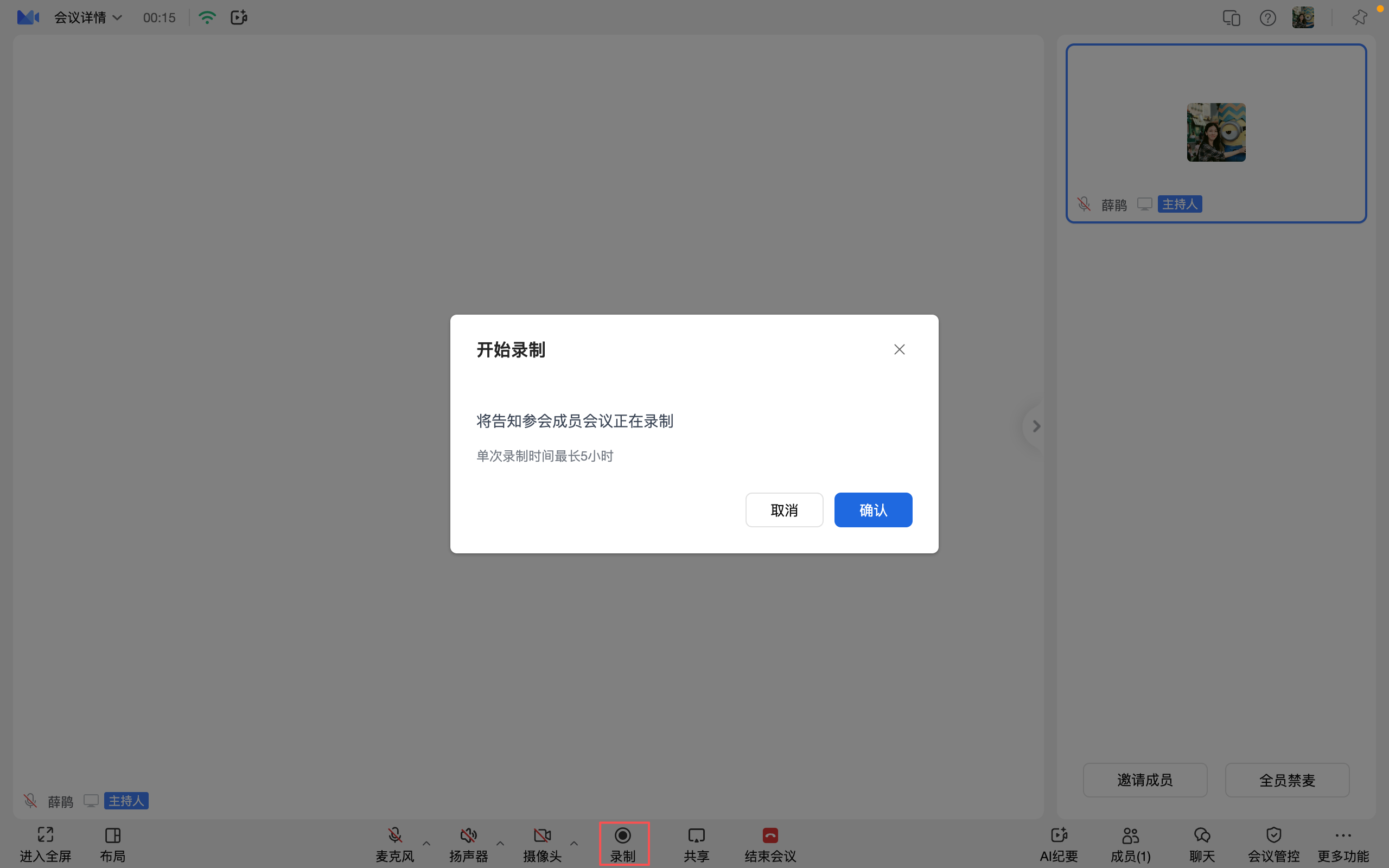Close the 开始录制 dialog with X
Viewport: 1389px width, 868px height.
pyautogui.click(x=900, y=349)
